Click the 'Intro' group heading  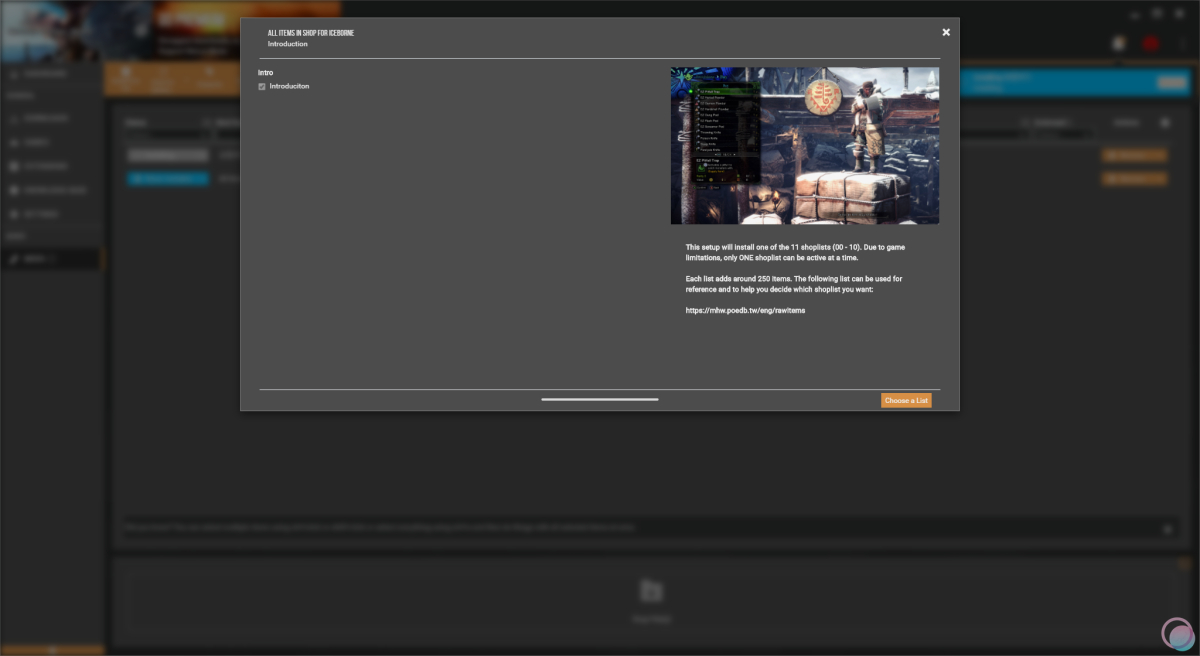point(266,73)
